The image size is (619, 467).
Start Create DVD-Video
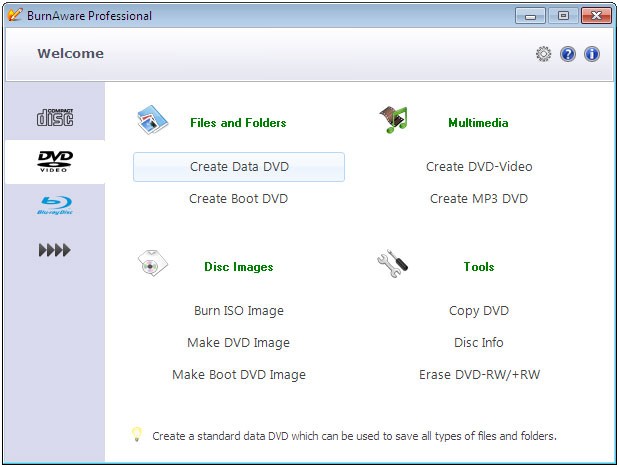(x=479, y=167)
